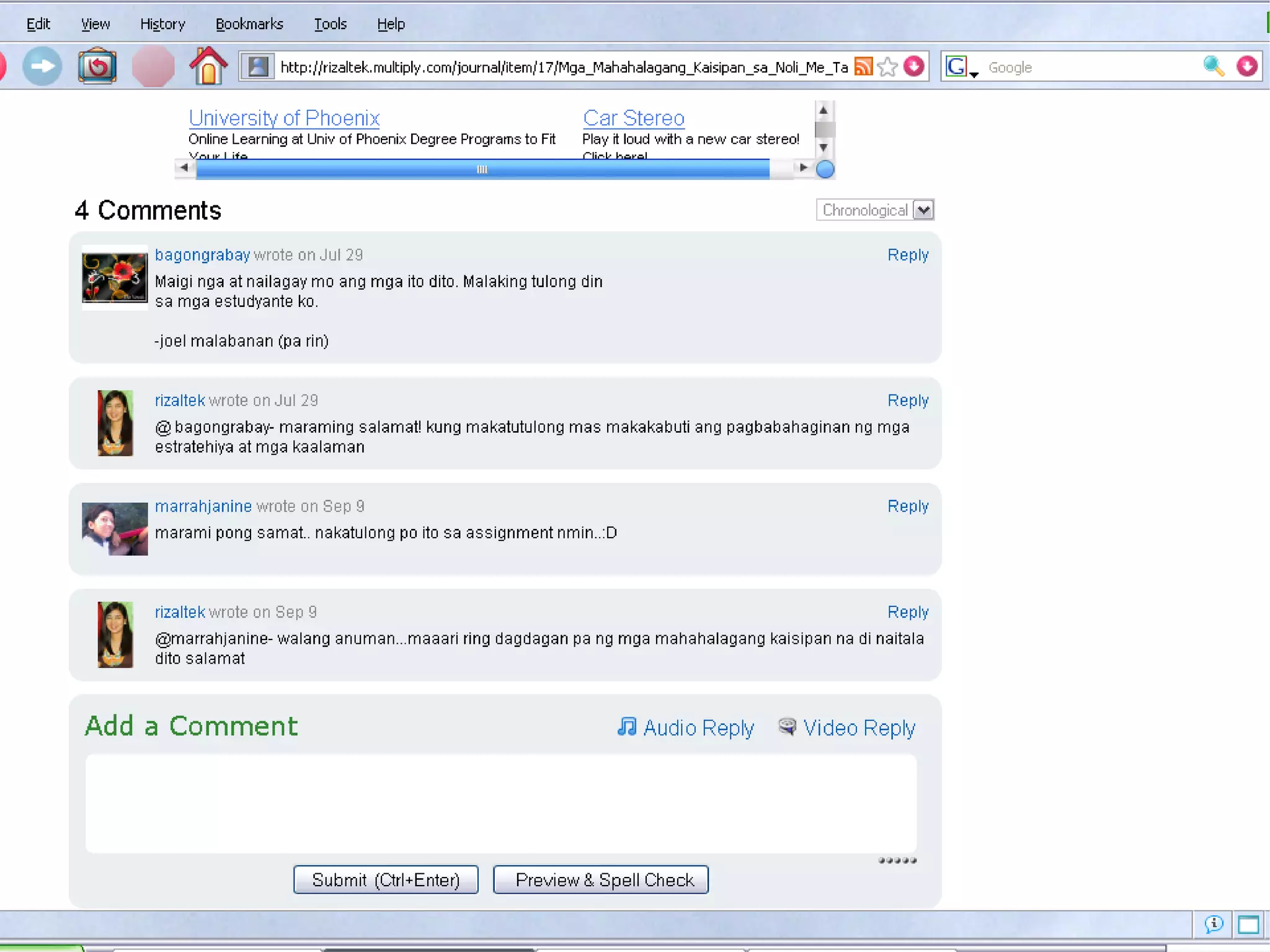
Task: Open the University of Phoenix ad link
Action: point(284,118)
